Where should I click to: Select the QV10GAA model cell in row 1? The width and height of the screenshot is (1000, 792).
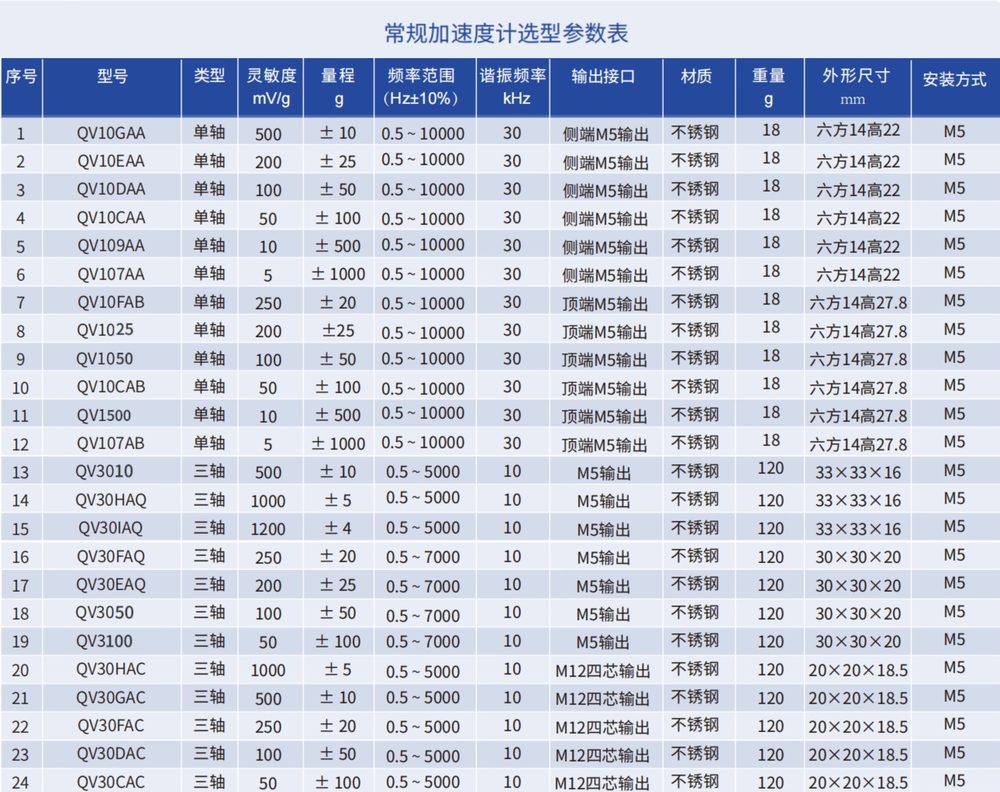(x=115, y=132)
